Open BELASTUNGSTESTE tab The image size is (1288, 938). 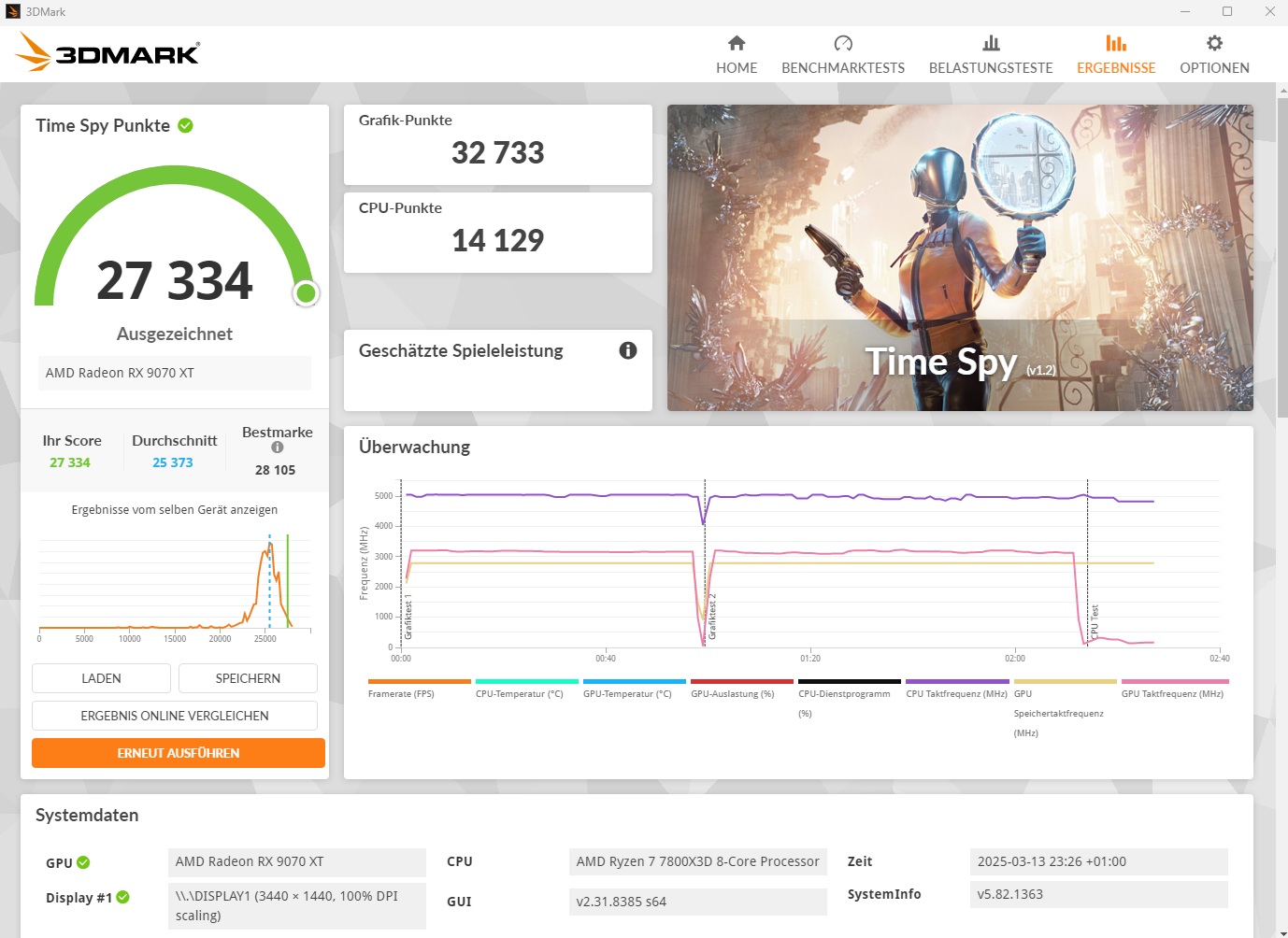[991, 55]
